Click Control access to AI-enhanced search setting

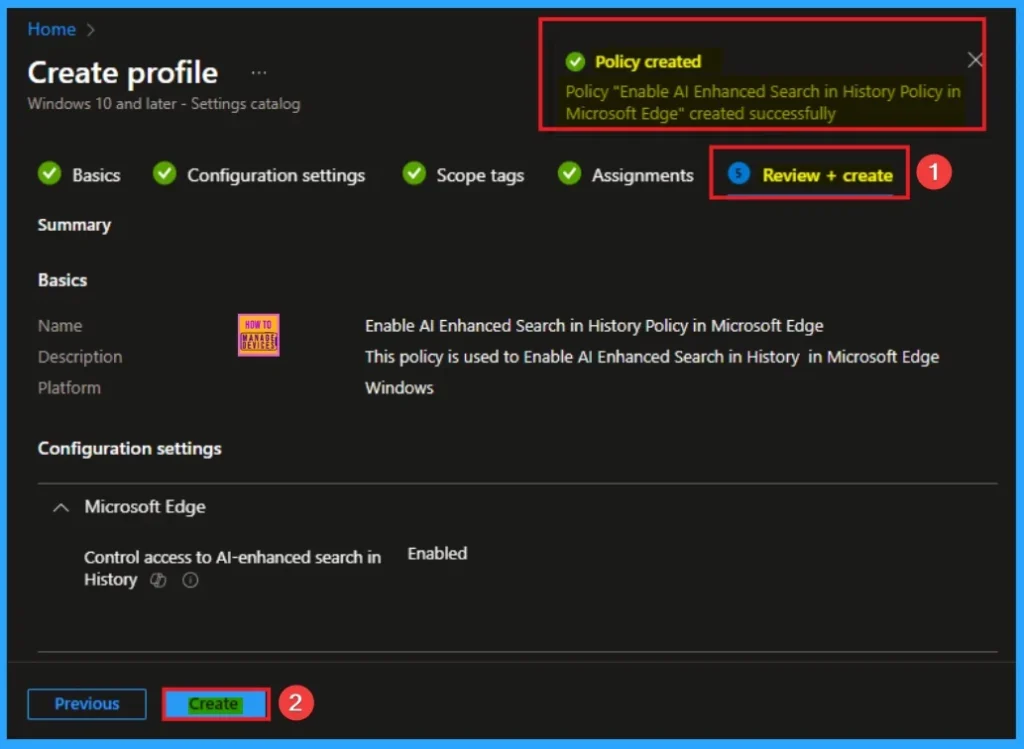point(232,568)
